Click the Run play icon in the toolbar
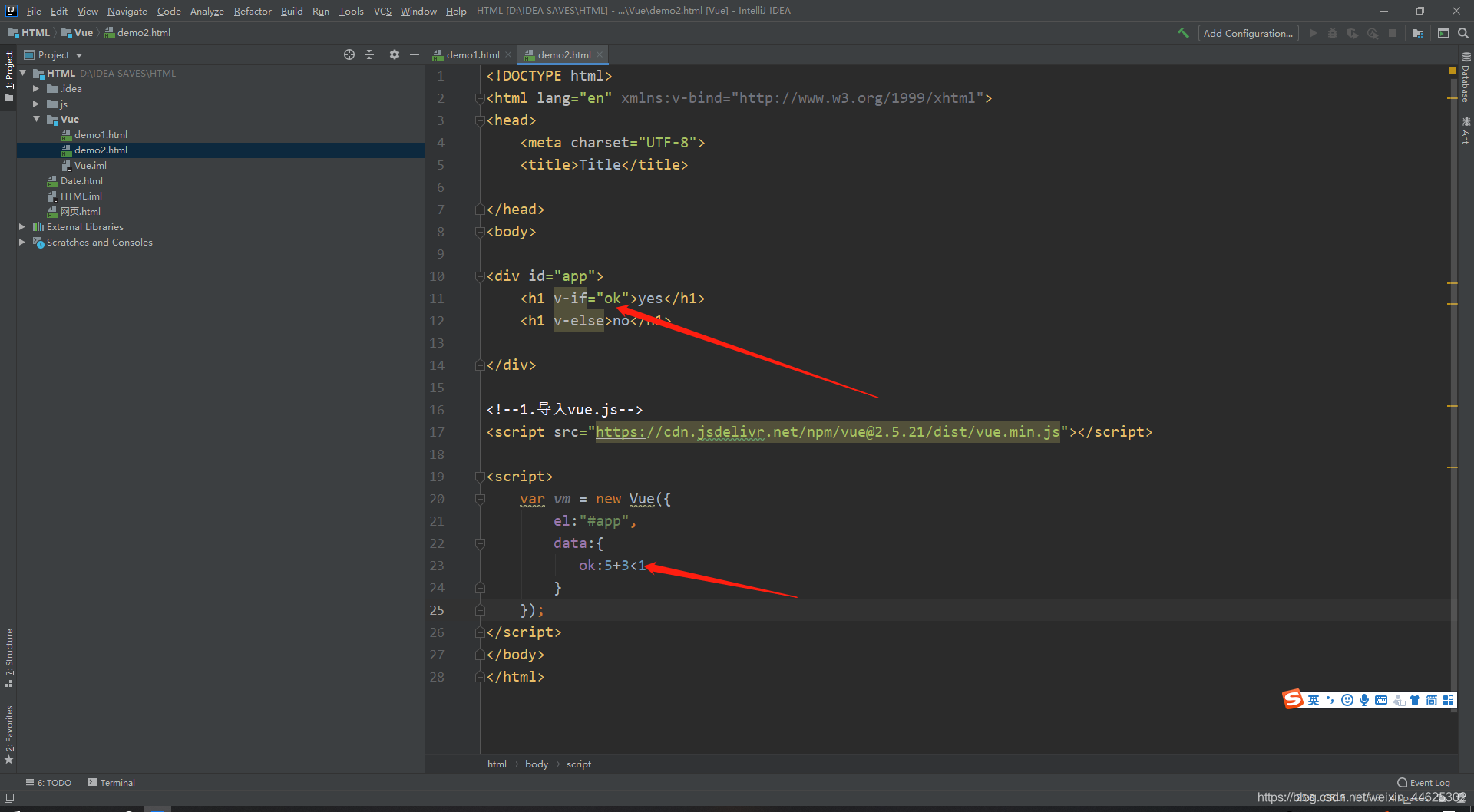Image resolution: width=1474 pixels, height=812 pixels. pos(1313,33)
